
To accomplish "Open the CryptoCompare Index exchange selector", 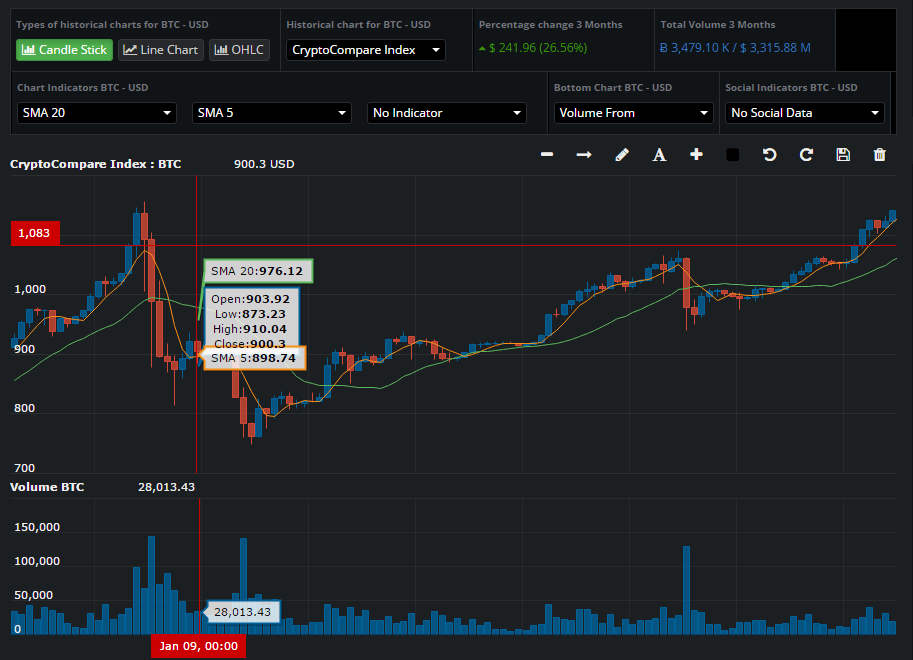I will tap(365, 49).
